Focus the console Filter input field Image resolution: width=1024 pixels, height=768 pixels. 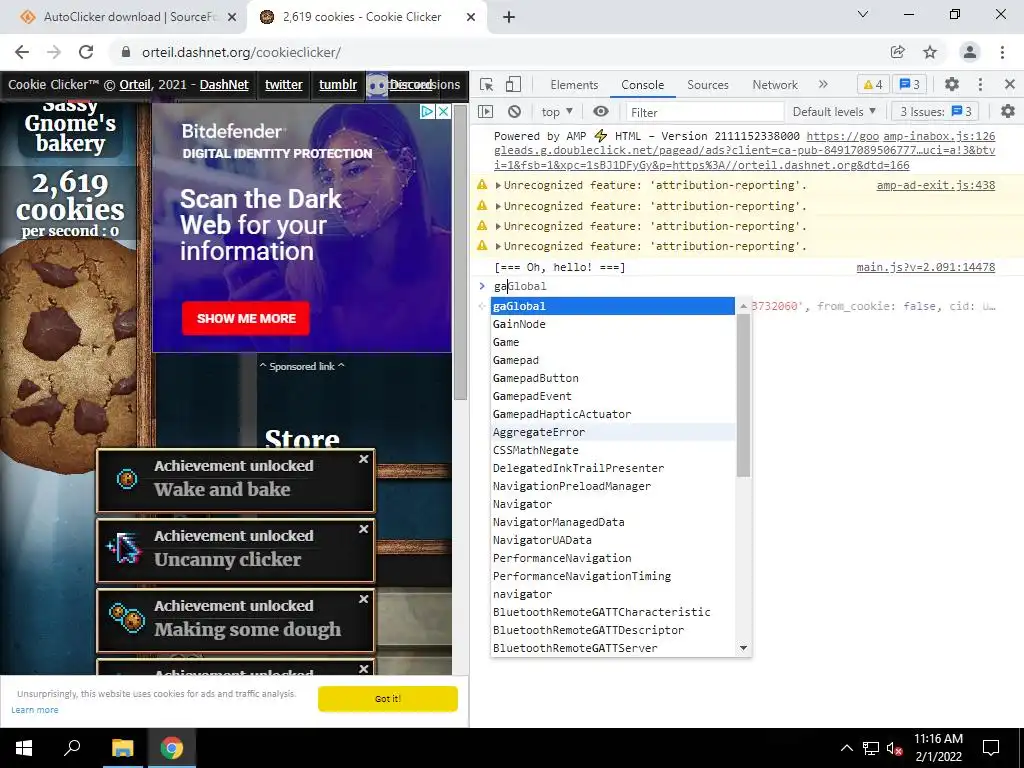tap(705, 112)
